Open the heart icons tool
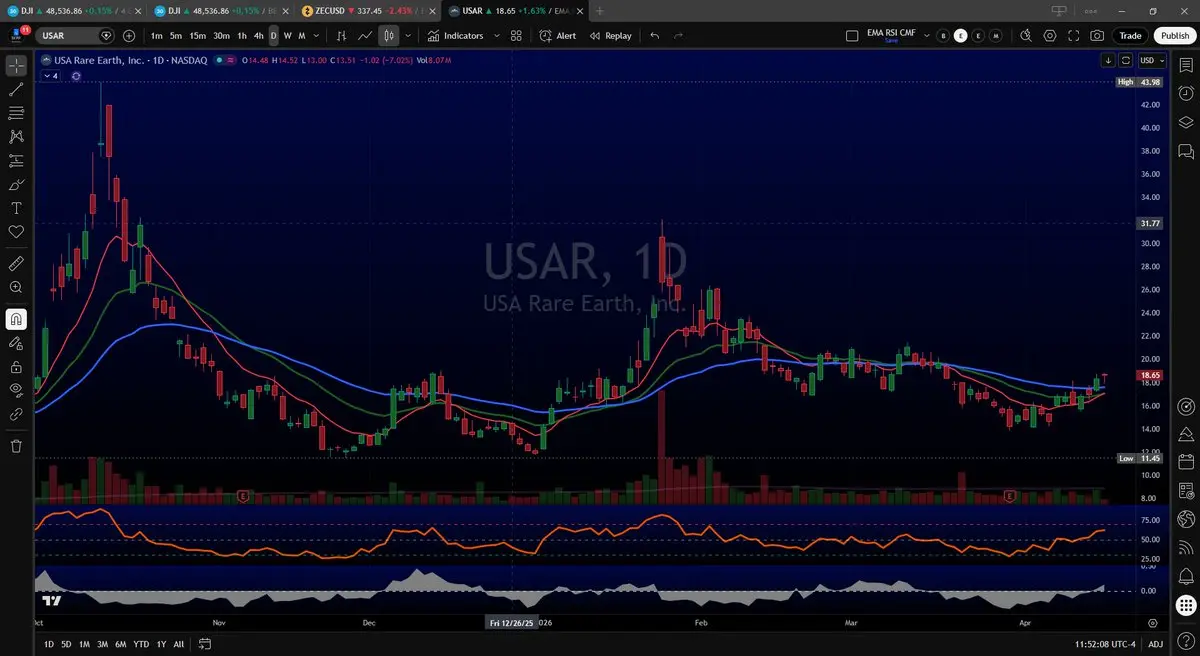The width and height of the screenshot is (1200, 656). (x=16, y=232)
